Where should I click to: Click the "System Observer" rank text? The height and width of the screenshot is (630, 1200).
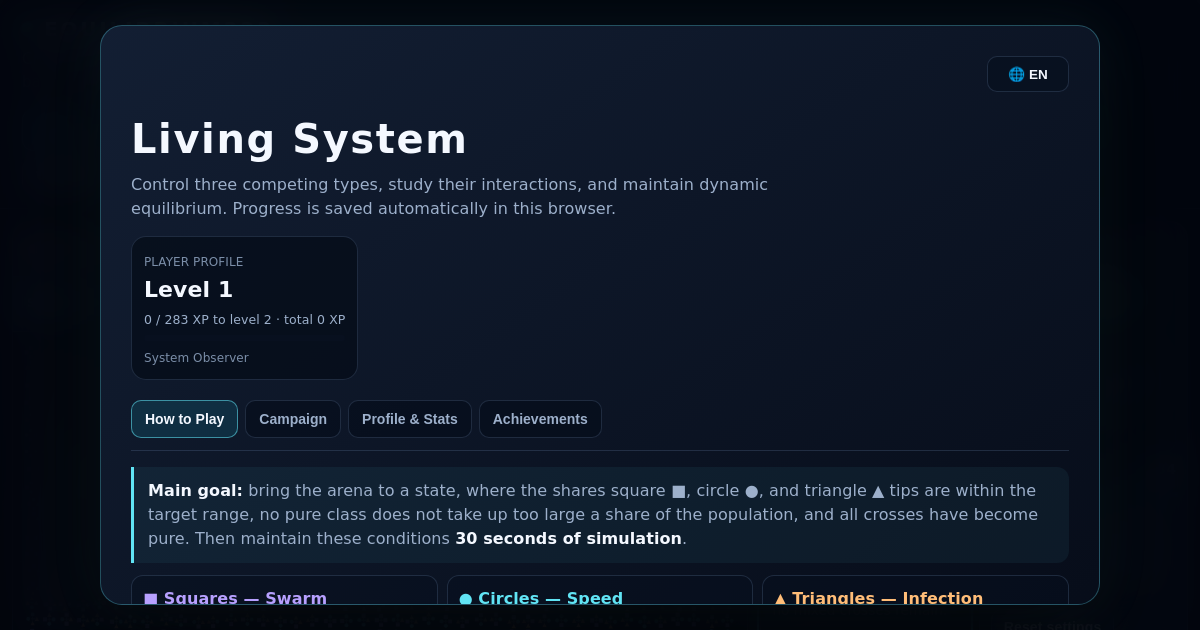(196, 358)
